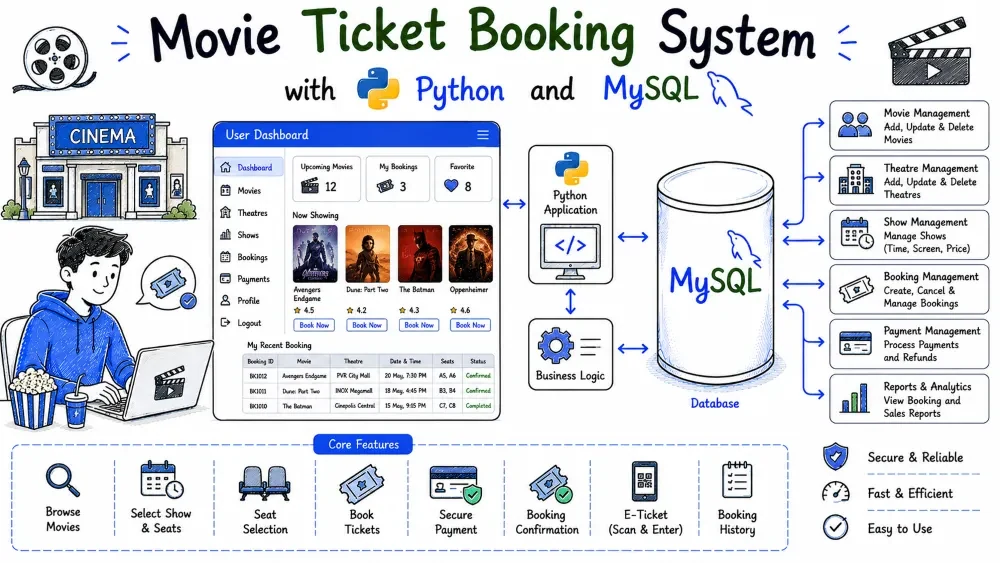The width and height of the screenshot is (1000, 563).
Task: Click the clapperboard icon beside title
Action: click(x=929, y=52)
